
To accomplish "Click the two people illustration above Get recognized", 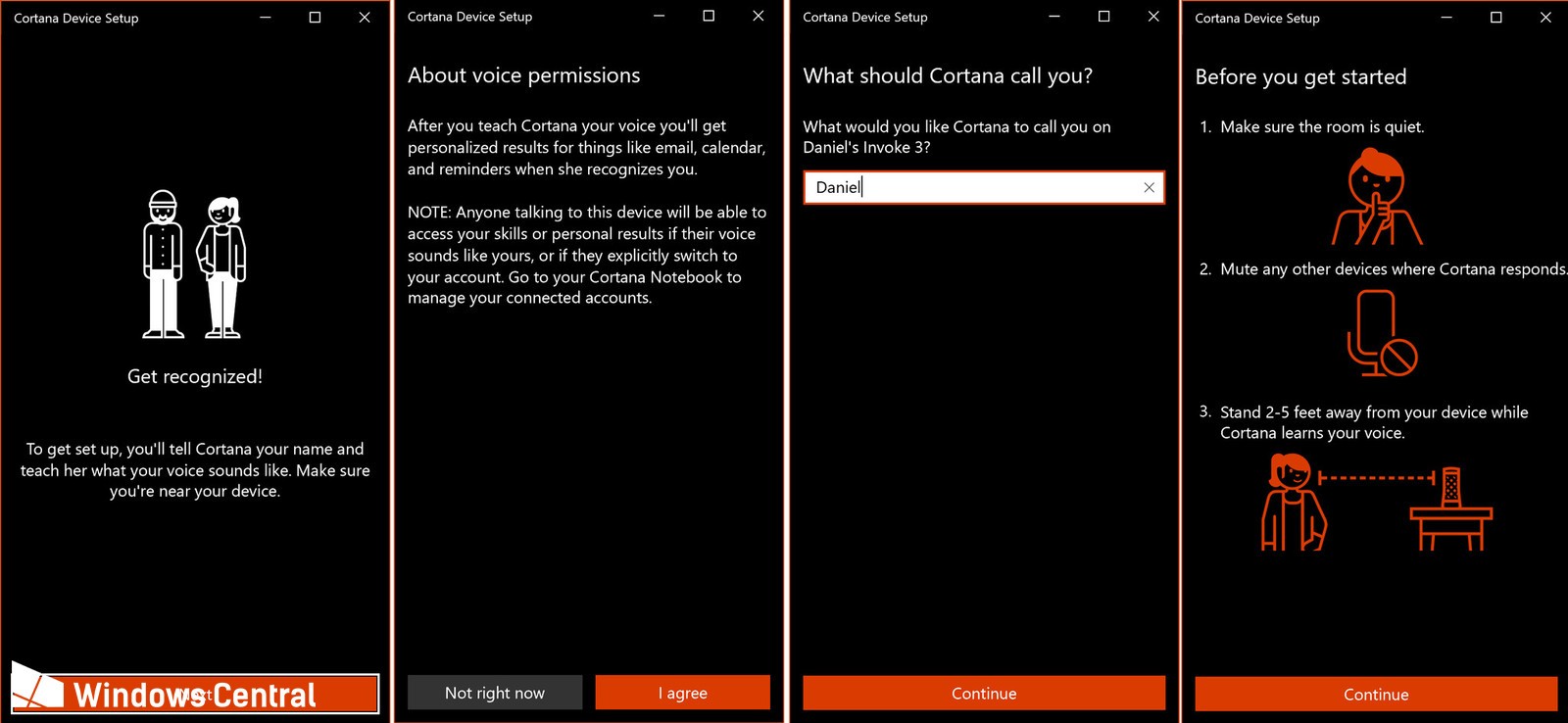I will (194, 265).
